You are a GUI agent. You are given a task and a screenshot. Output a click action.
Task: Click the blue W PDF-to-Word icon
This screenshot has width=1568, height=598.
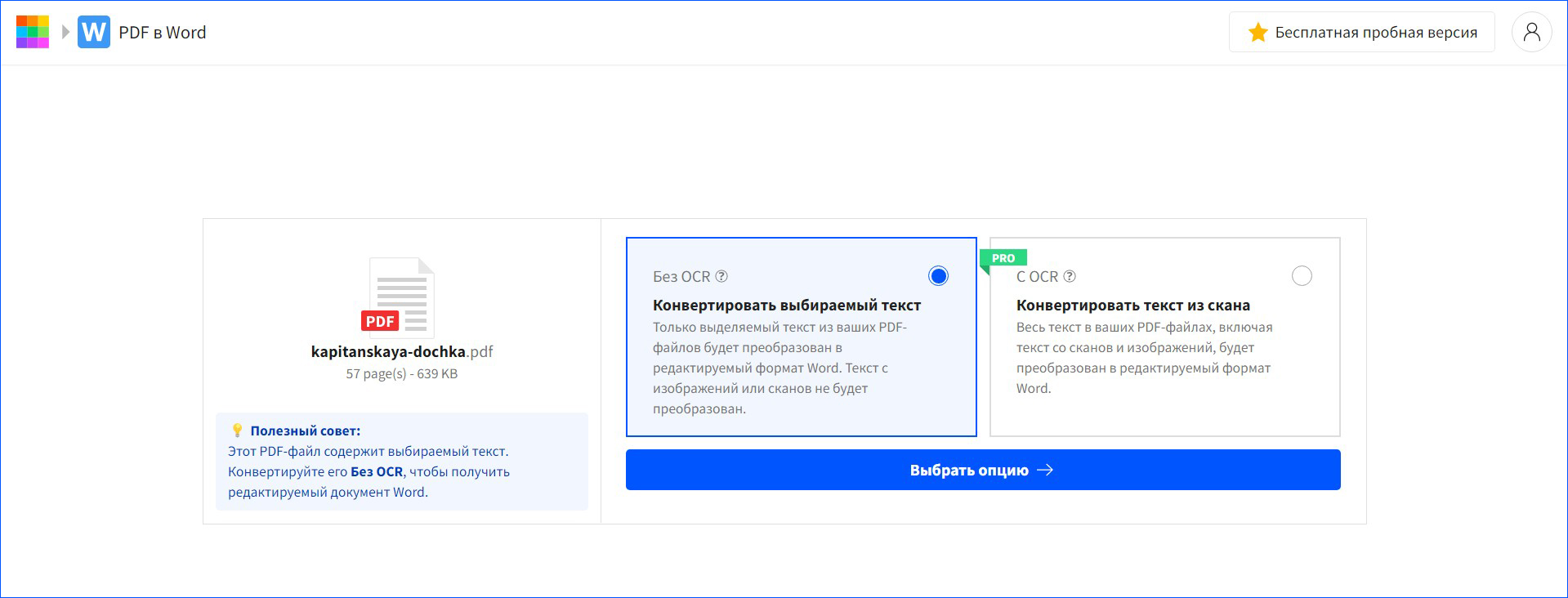coord(94,32)
